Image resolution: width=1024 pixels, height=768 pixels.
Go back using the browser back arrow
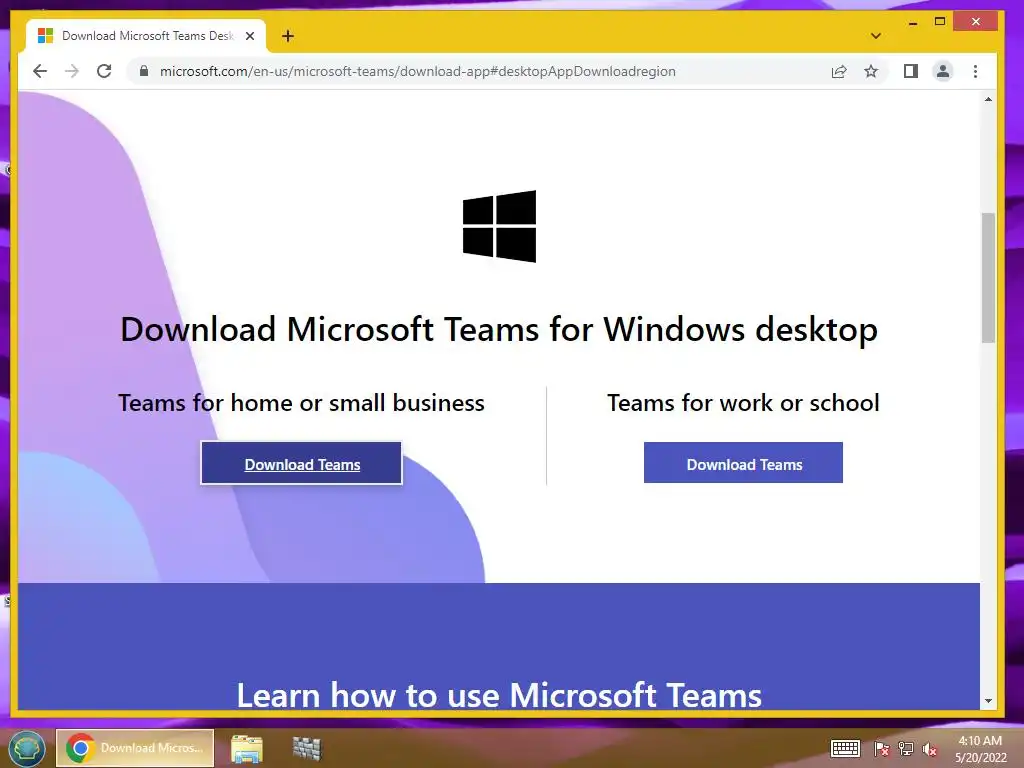[40, 71]
